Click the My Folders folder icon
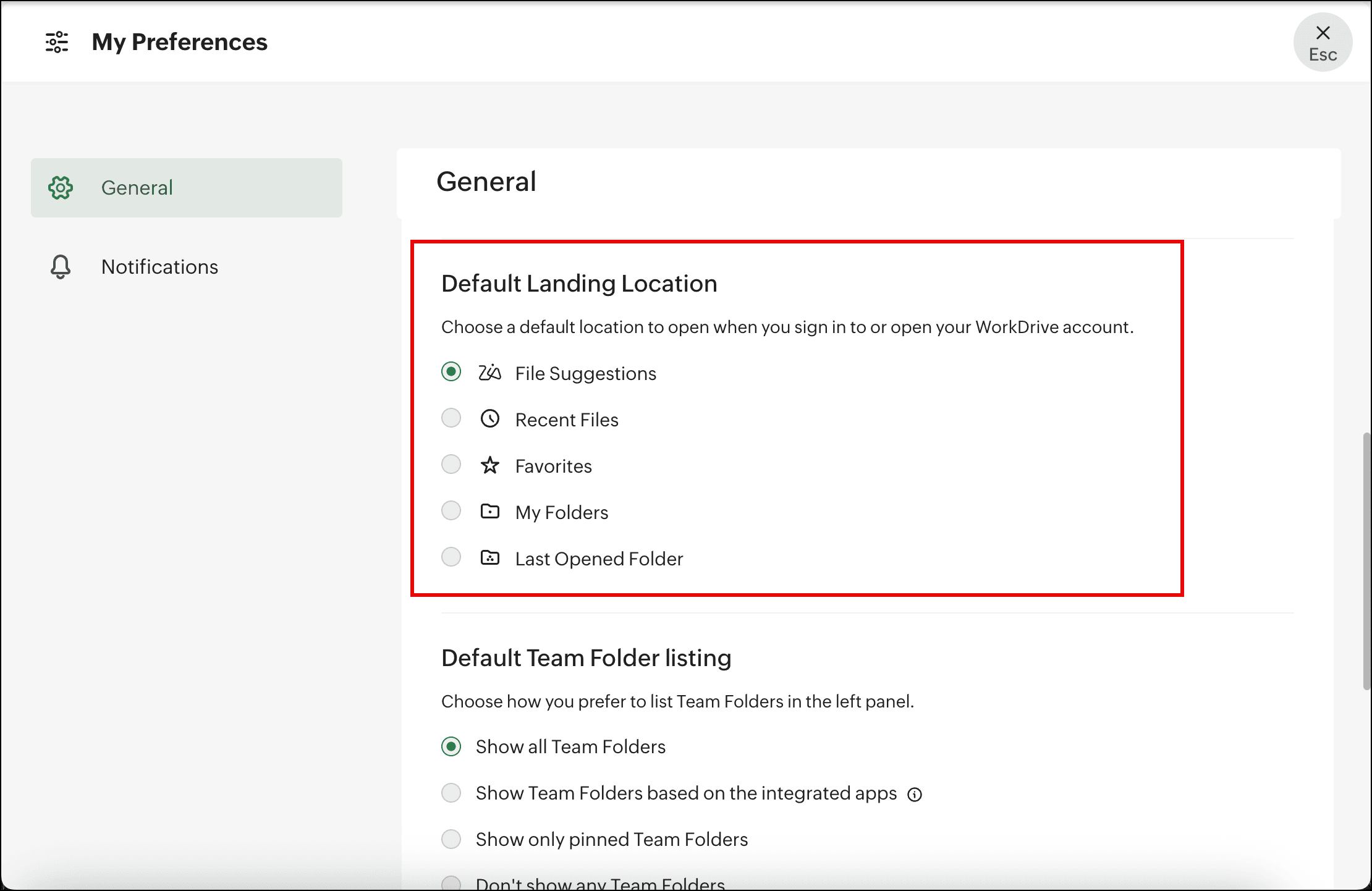 pos(490,512)
